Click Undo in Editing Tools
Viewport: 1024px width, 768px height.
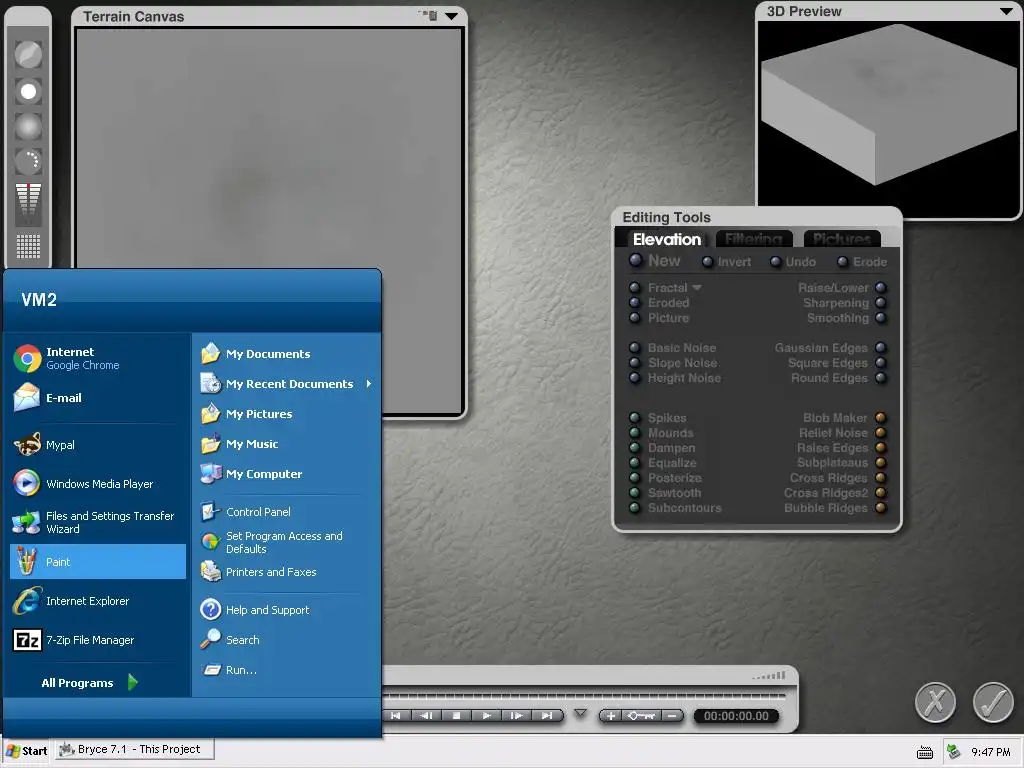(x=793, y=262)
